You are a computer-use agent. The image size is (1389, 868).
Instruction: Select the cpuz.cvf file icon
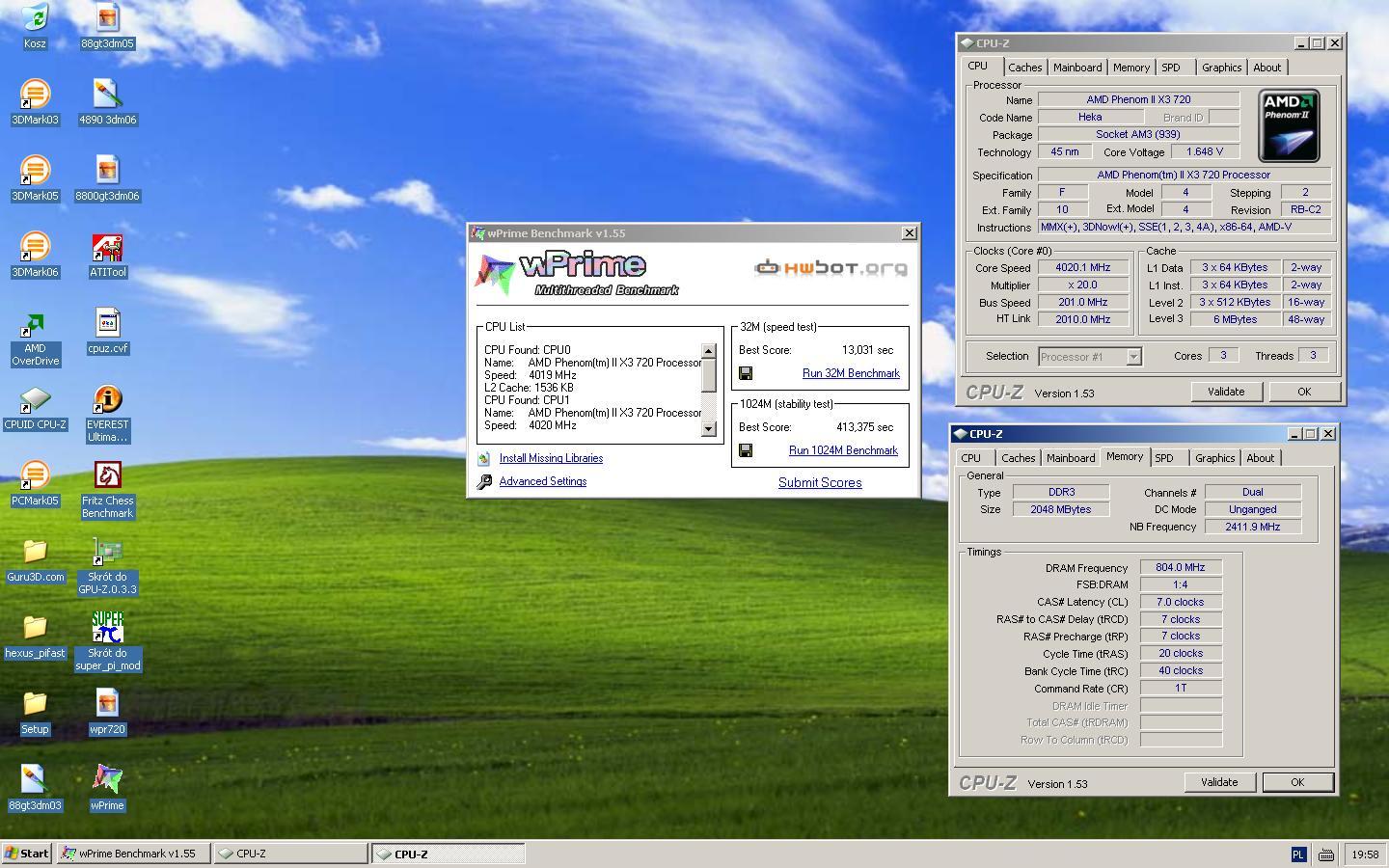click(107, 330)
